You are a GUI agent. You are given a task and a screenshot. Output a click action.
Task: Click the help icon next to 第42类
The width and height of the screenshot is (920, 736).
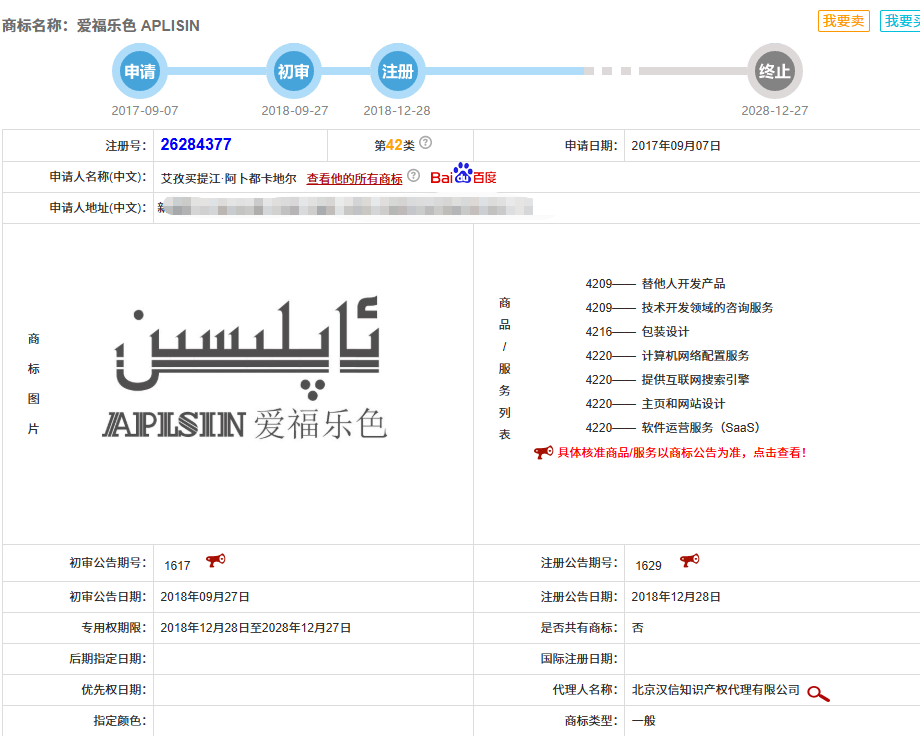(425, 143)
